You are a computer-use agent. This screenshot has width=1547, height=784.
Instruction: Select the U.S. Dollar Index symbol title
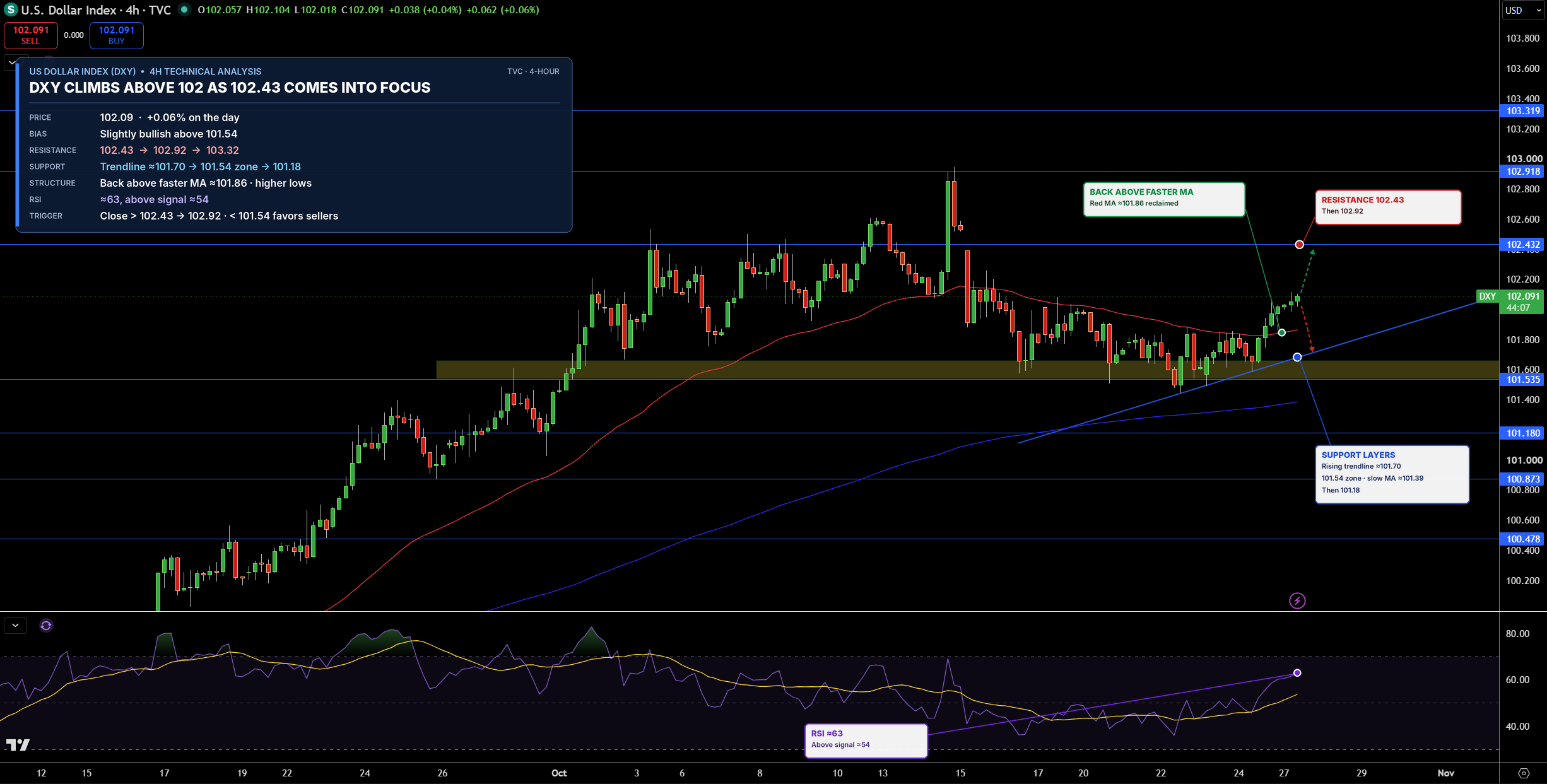click(96, 10)
